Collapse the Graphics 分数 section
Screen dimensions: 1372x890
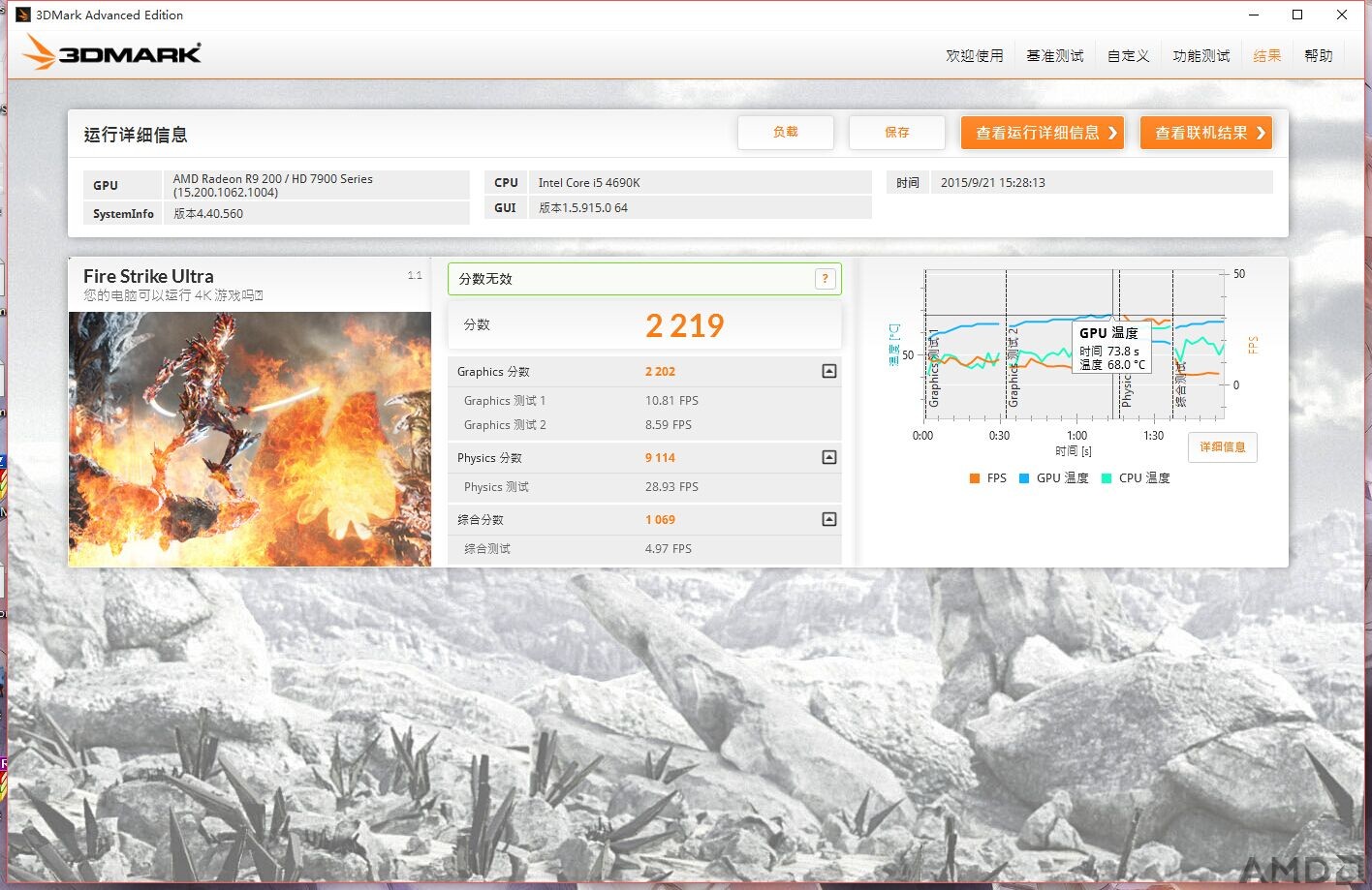829,371
